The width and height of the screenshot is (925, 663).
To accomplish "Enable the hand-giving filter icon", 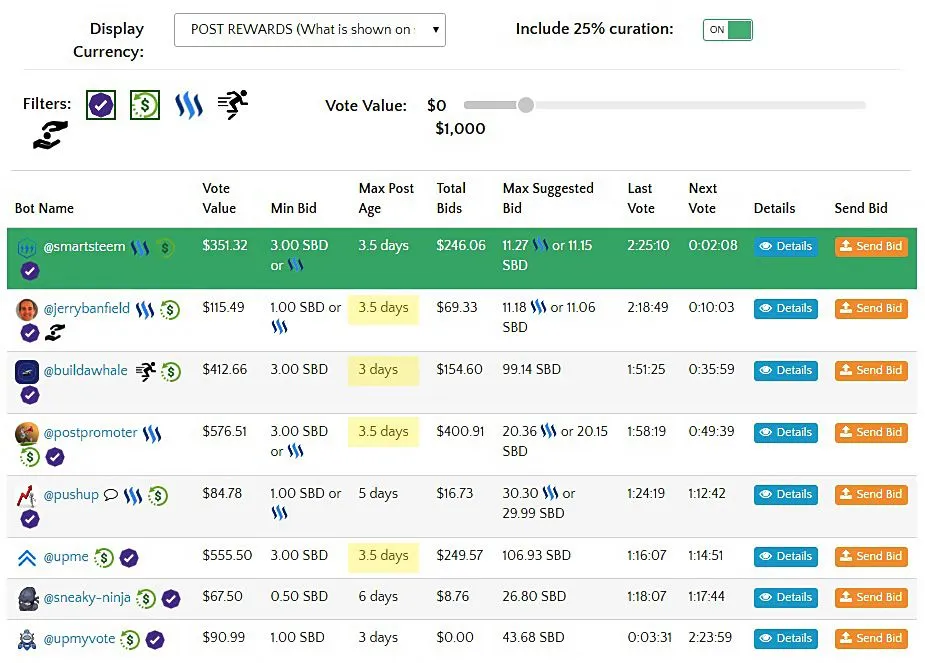I will [50, 135].
